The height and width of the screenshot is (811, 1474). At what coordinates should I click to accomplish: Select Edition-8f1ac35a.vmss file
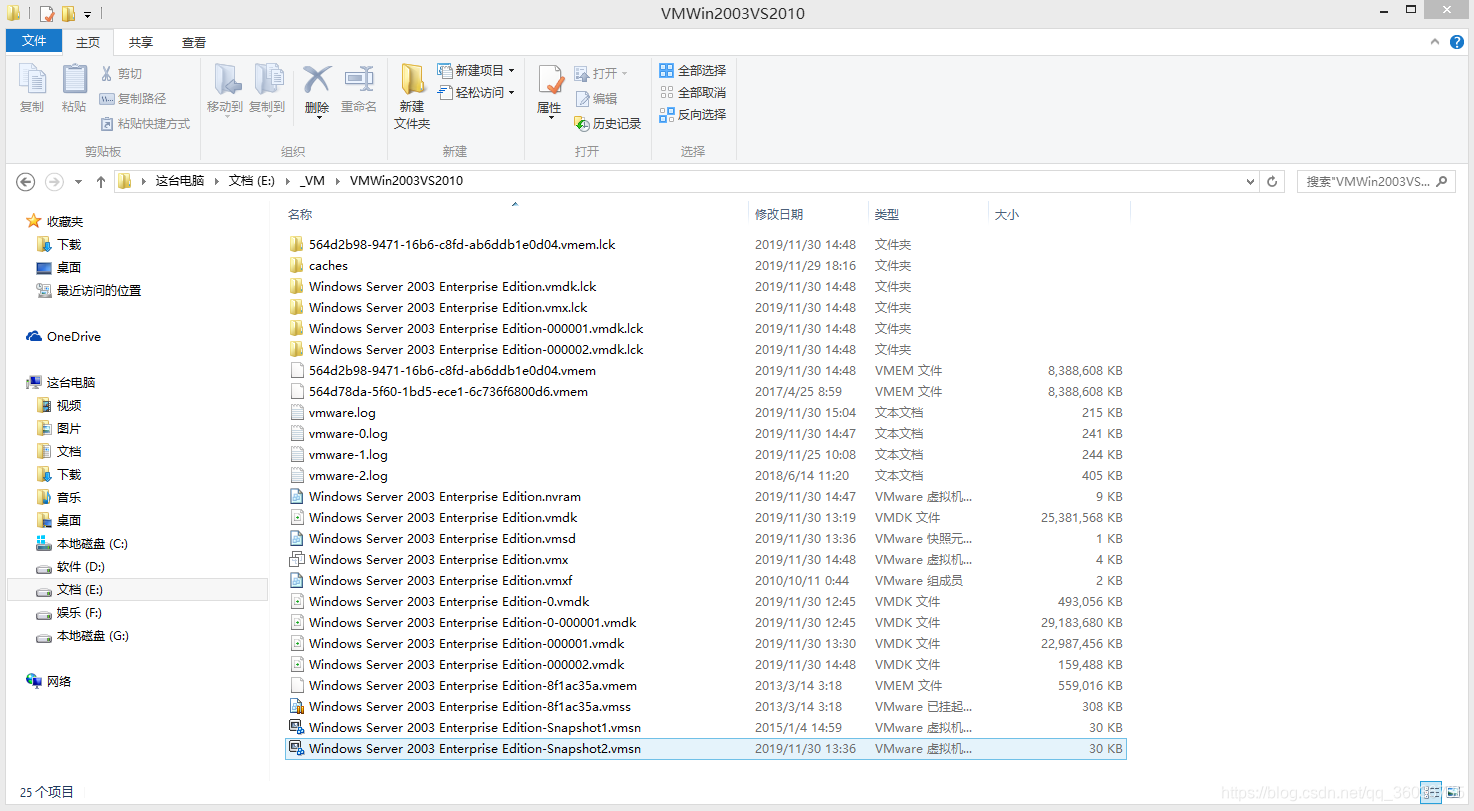click(x=470, y=707)
